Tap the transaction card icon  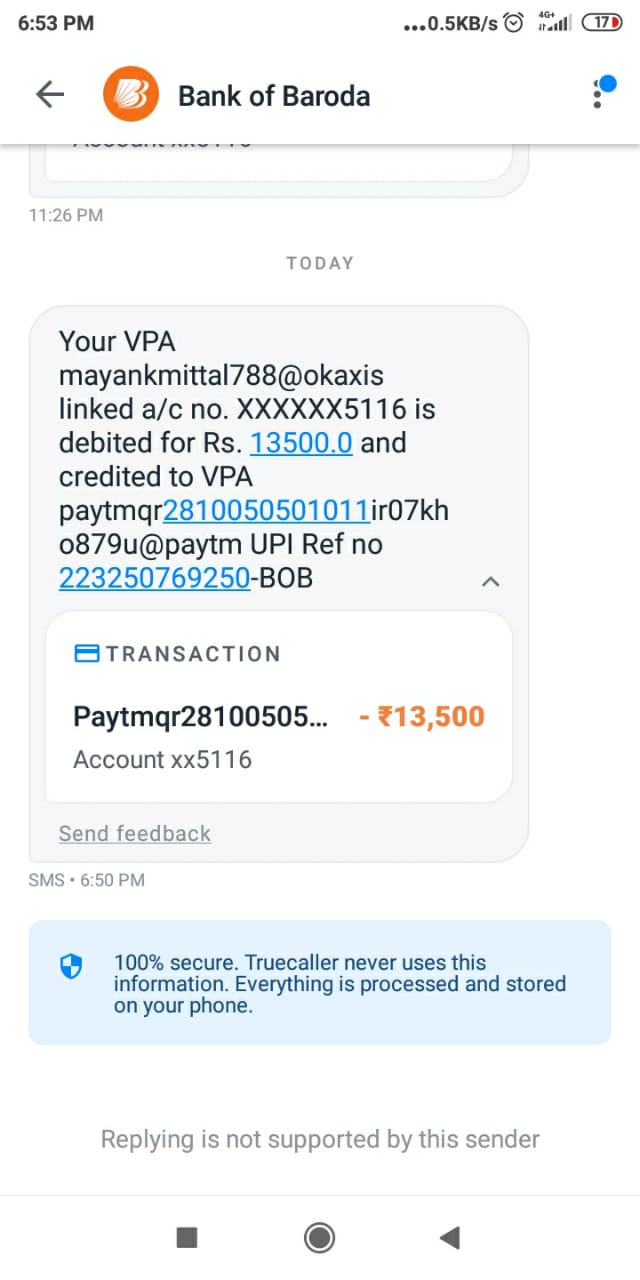[87, 654]
